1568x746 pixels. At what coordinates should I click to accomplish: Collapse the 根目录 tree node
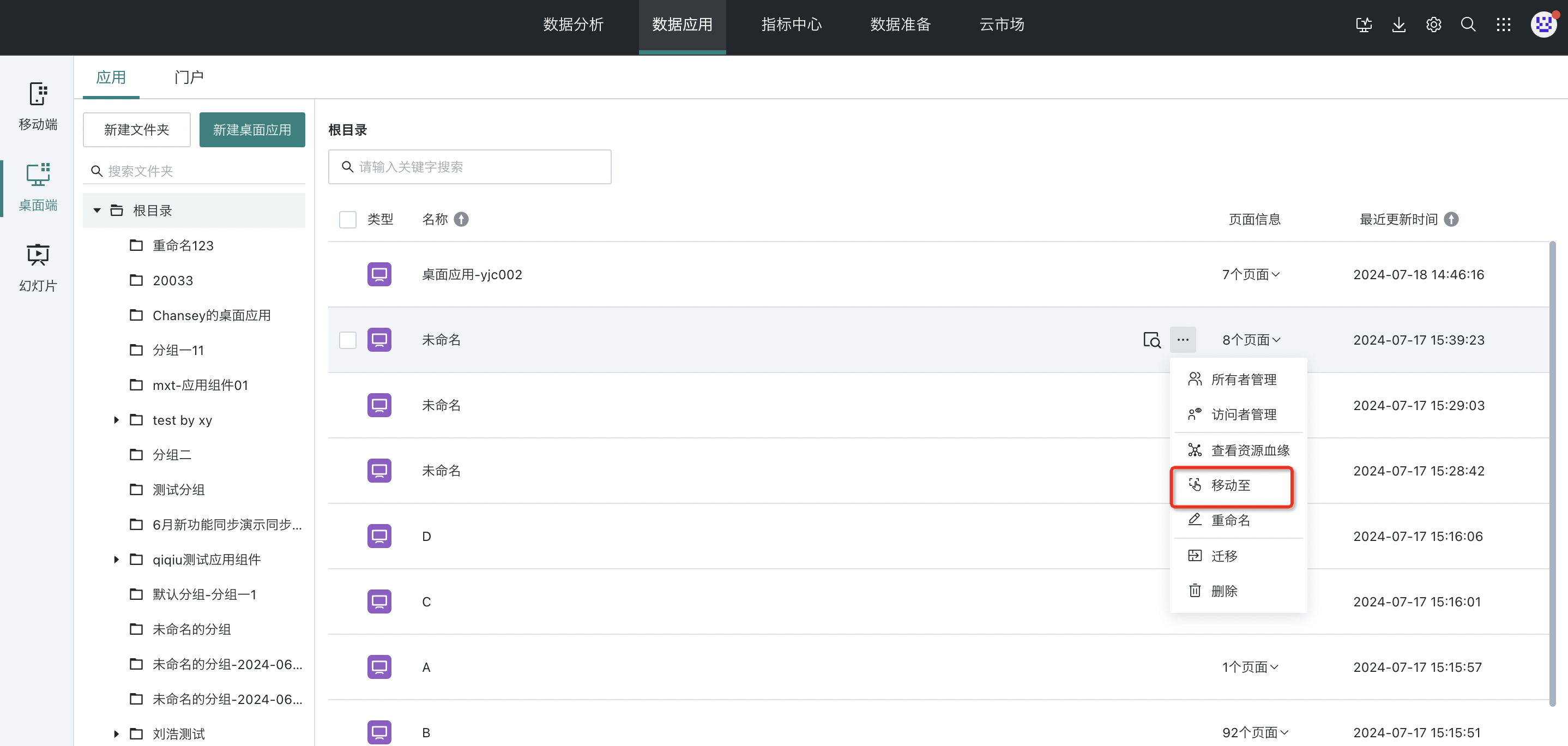[x=97, y=210]
